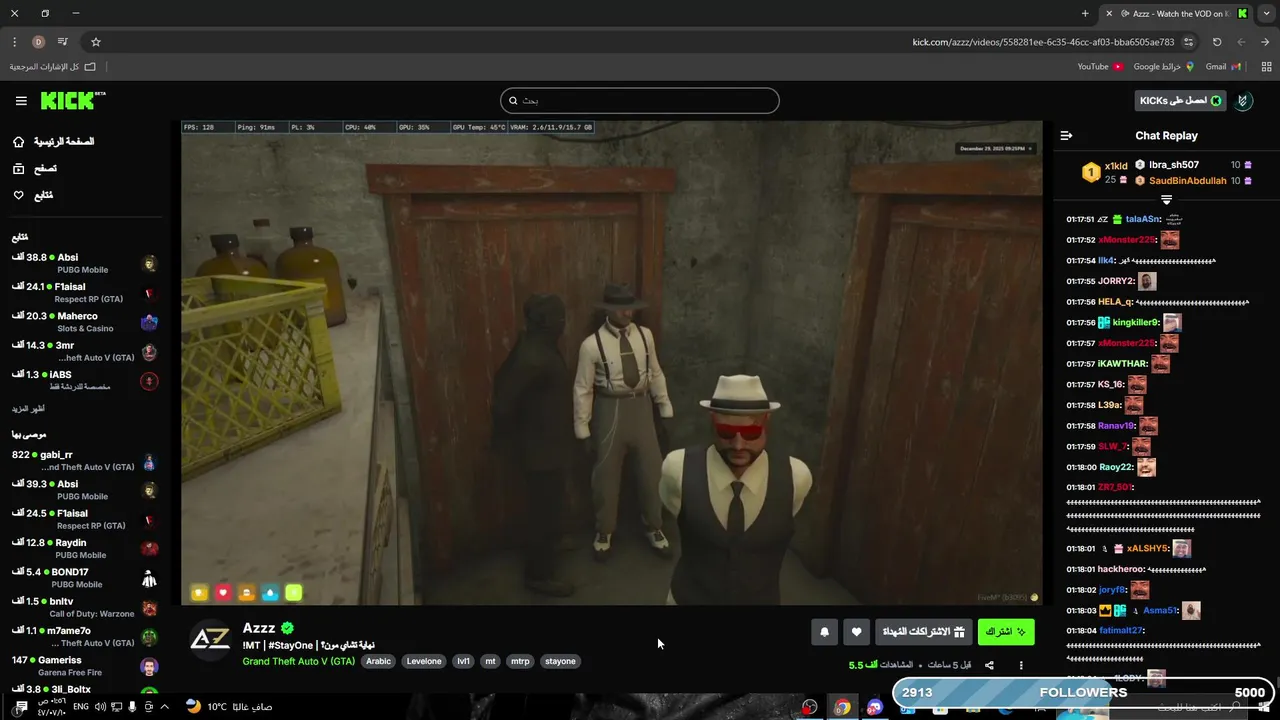Viewport: 1280px width, 720px height.
Task: Select the mtrp tag
Action: [520, 661]
